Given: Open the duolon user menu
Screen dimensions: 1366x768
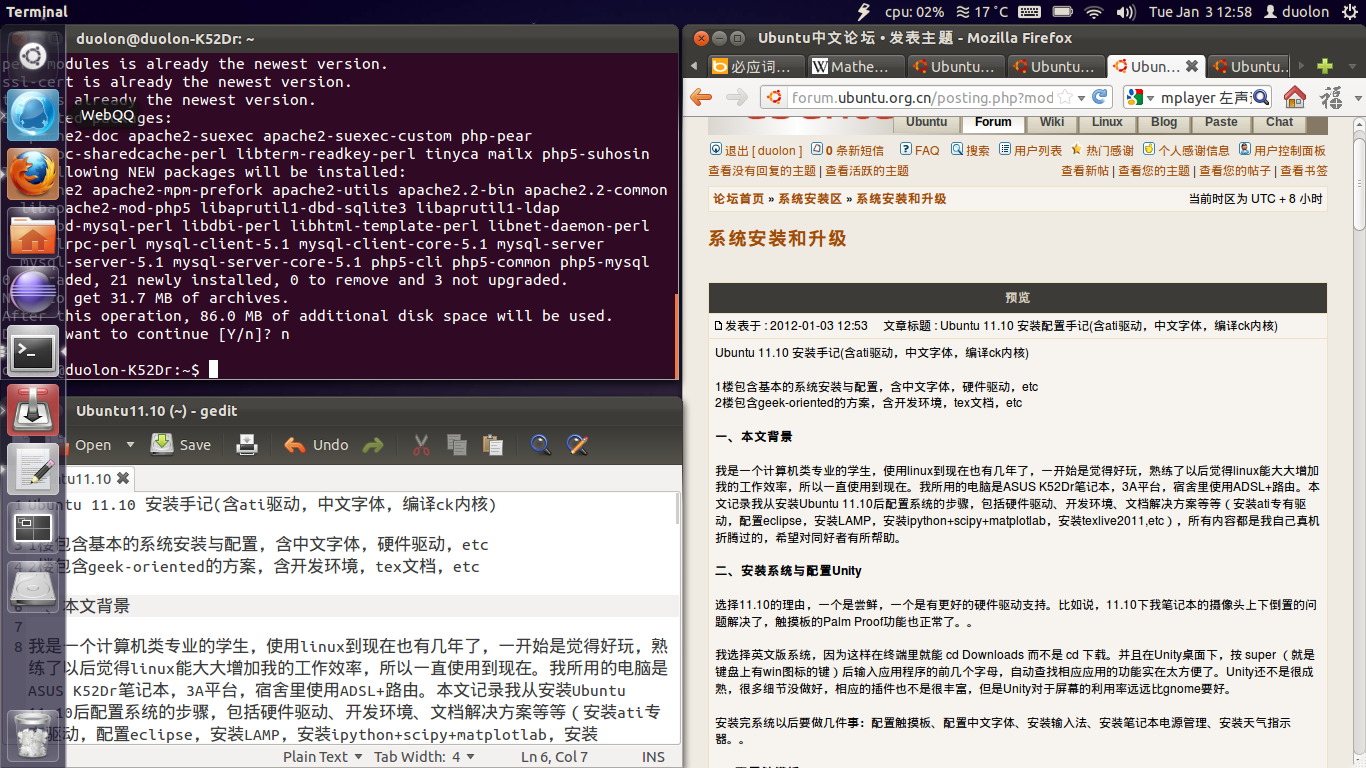Looking at the screenshot, I should [x=1297, y=12].
